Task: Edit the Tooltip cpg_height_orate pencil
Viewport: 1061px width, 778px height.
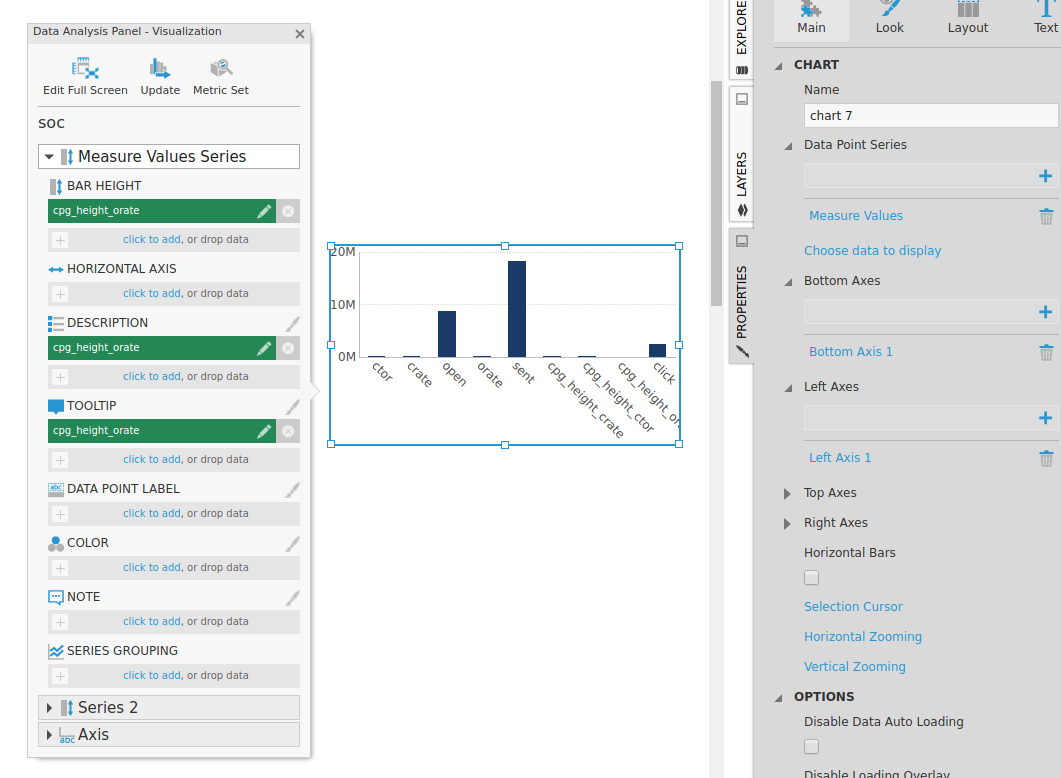Action: pyautogui.click(x=264, y=431)
